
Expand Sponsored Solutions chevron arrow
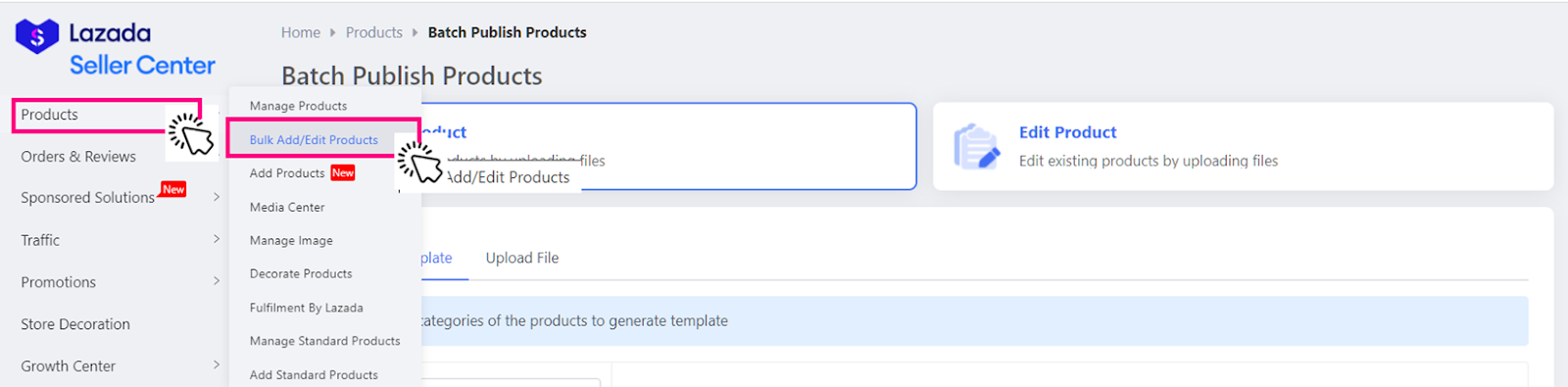tap(217, 197)
